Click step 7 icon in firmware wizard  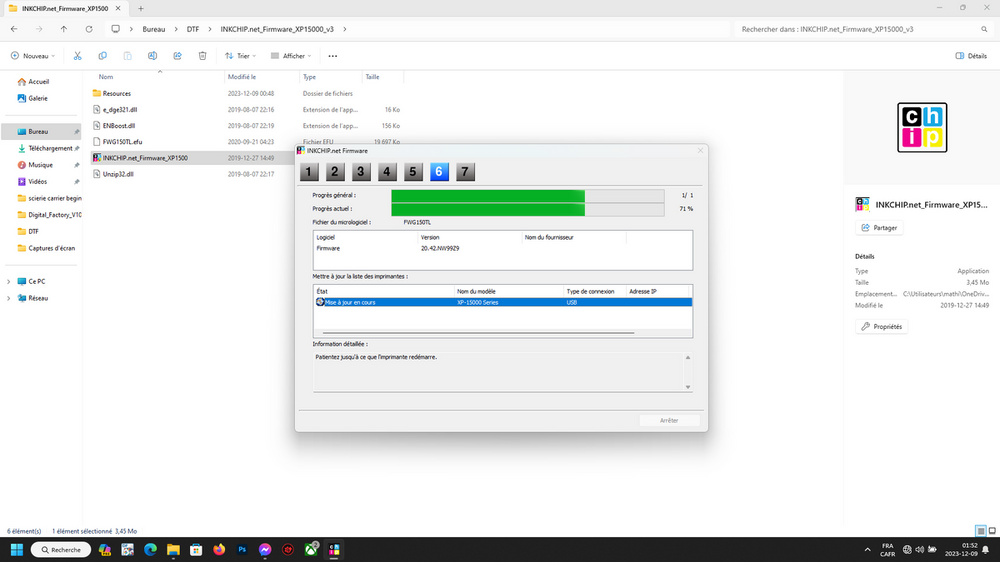(465, 172)
